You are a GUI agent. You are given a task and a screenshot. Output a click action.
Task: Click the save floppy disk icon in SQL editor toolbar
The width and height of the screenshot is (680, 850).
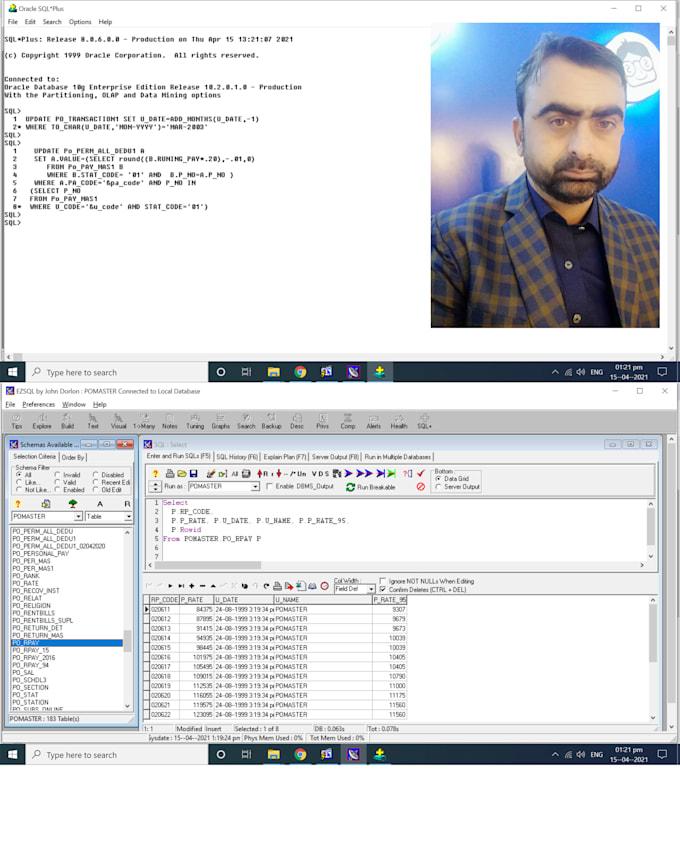pos(194,474)
